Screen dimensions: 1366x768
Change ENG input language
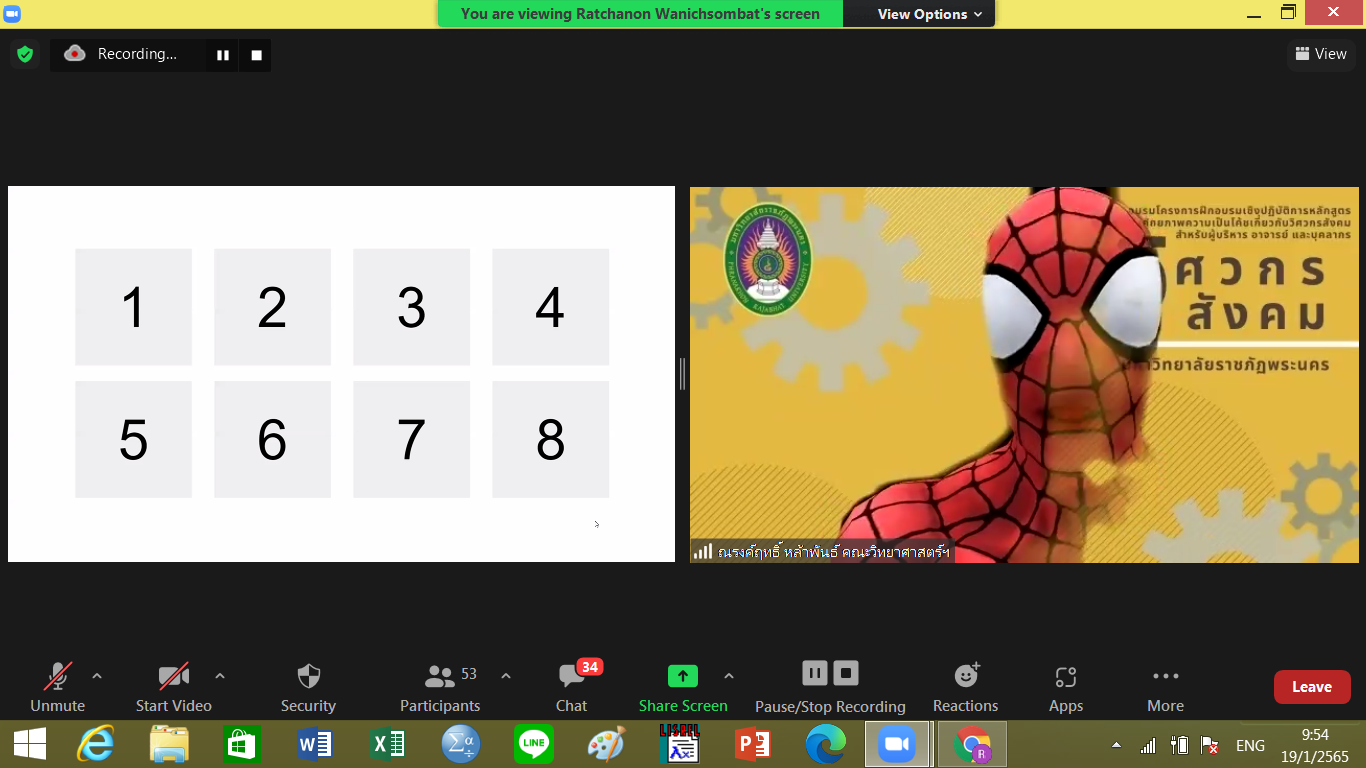coord(1250,745)
